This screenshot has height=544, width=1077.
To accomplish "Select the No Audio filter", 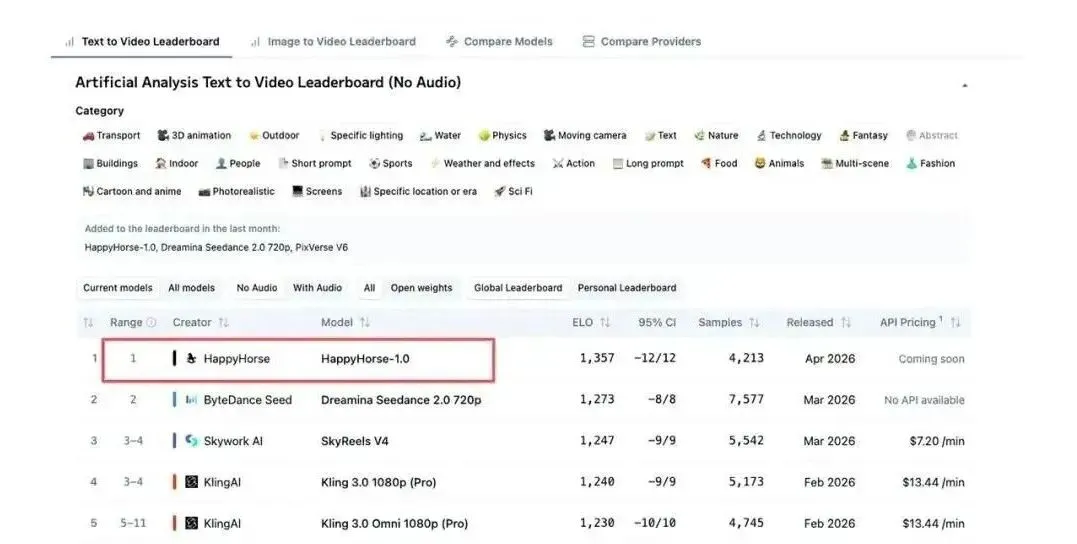I will point(257,288).
